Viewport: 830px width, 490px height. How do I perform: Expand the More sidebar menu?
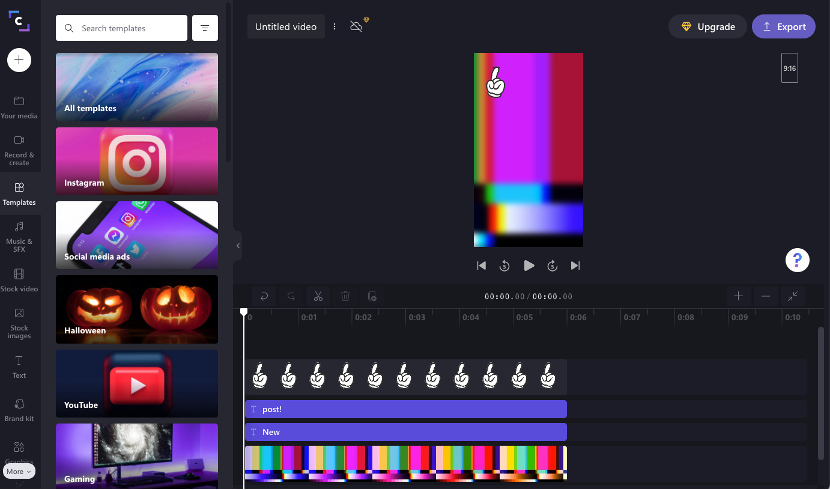tap(19, 471)
